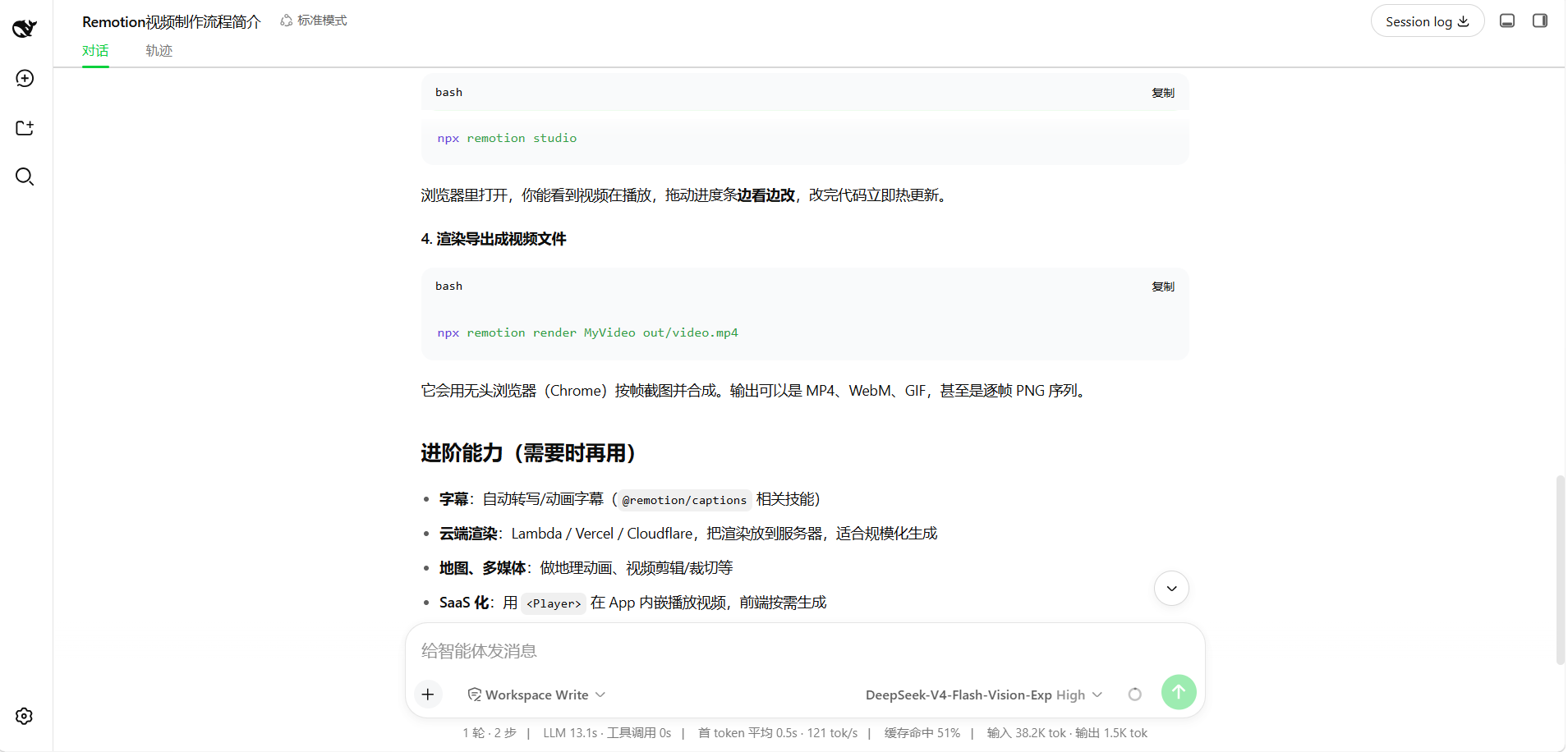Click the 进阶能力 section heading
The height and width of the screenshot is (752, 1568).
point(528,453)
